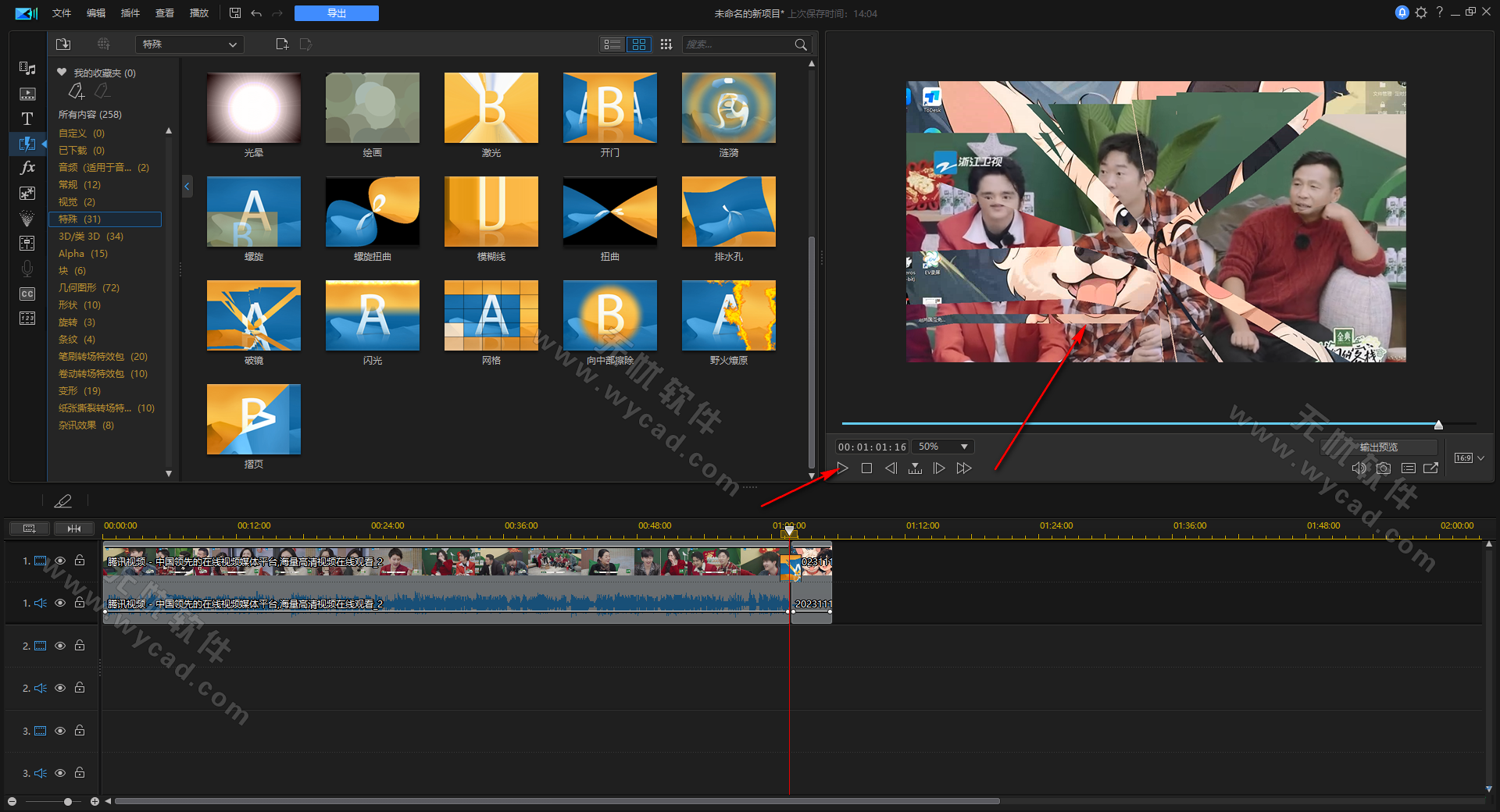The height and width of the screenshot is (812, 1500).
Task: Select the 破镜 transition thumbnail
Action: [x=254, y=315]
